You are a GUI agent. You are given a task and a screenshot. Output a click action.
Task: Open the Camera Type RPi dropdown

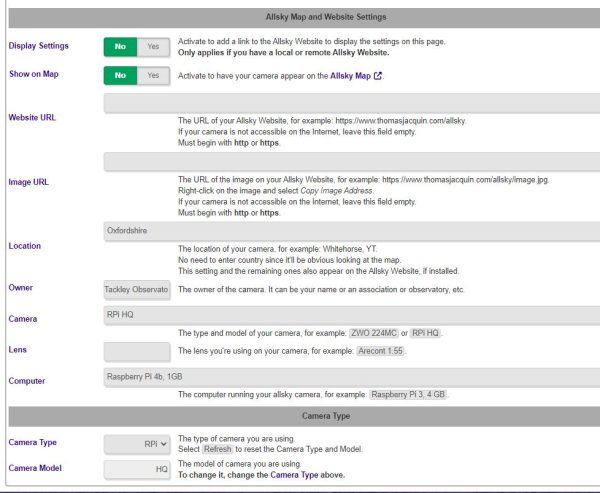pos(137,444)
